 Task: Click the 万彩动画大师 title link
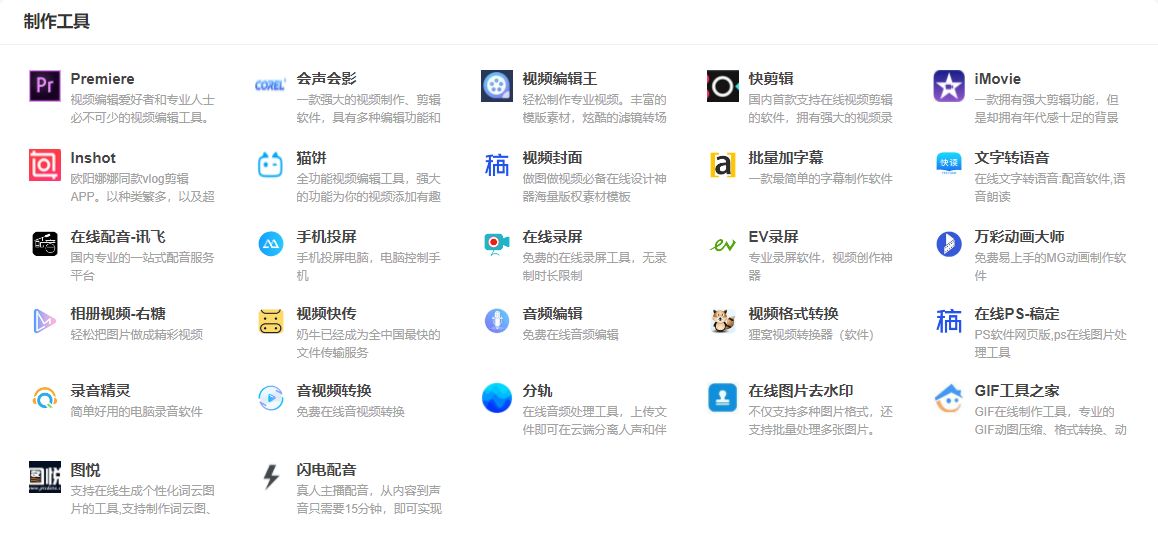pyautogui.click(x=1019, y=237)
